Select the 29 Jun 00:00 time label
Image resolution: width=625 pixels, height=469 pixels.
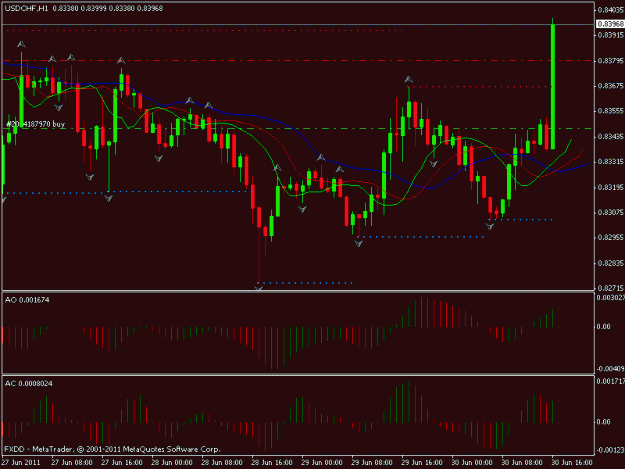click(x=322, y=462)
